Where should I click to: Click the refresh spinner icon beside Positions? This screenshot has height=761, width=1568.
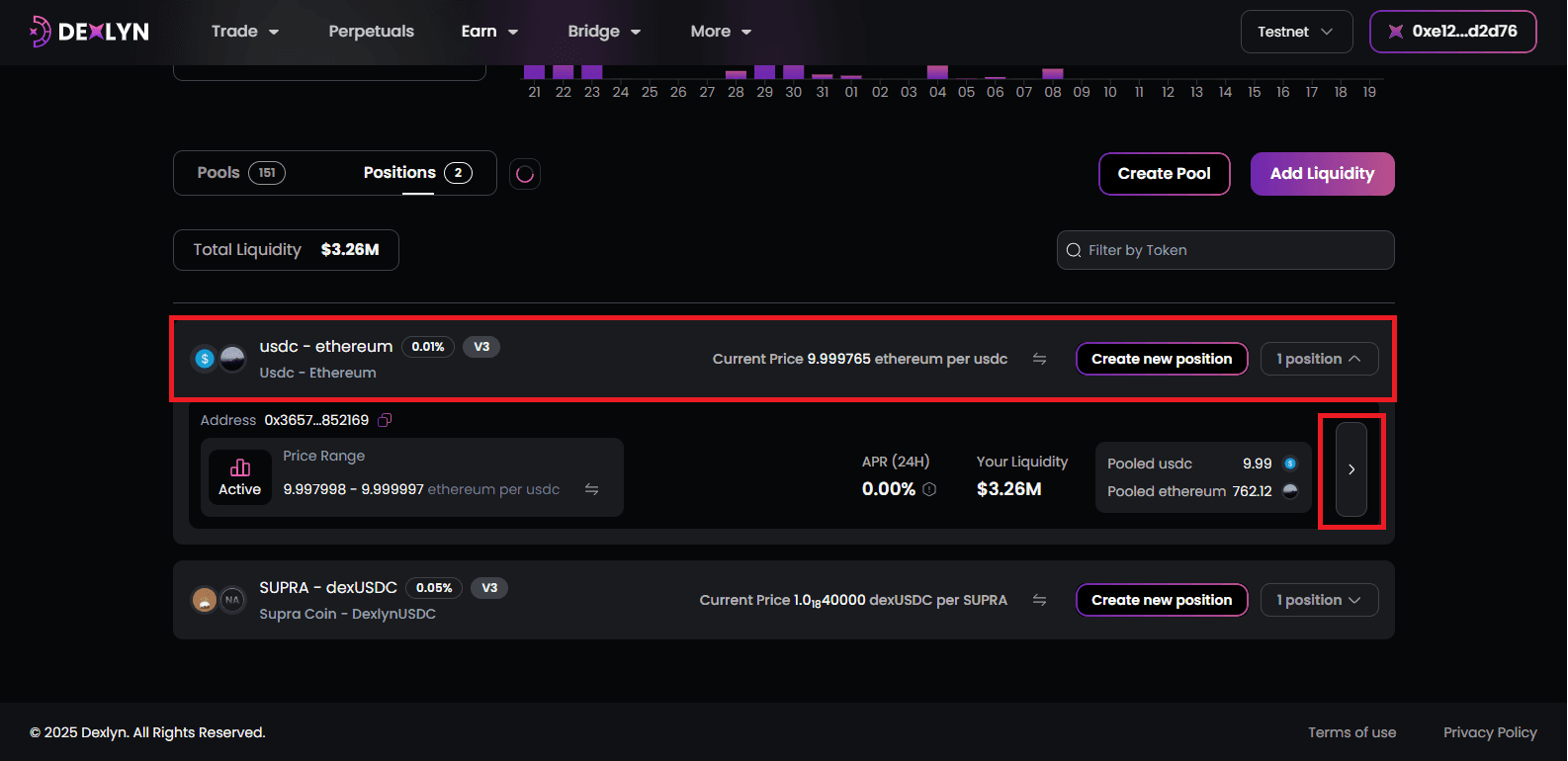(525, 174)
